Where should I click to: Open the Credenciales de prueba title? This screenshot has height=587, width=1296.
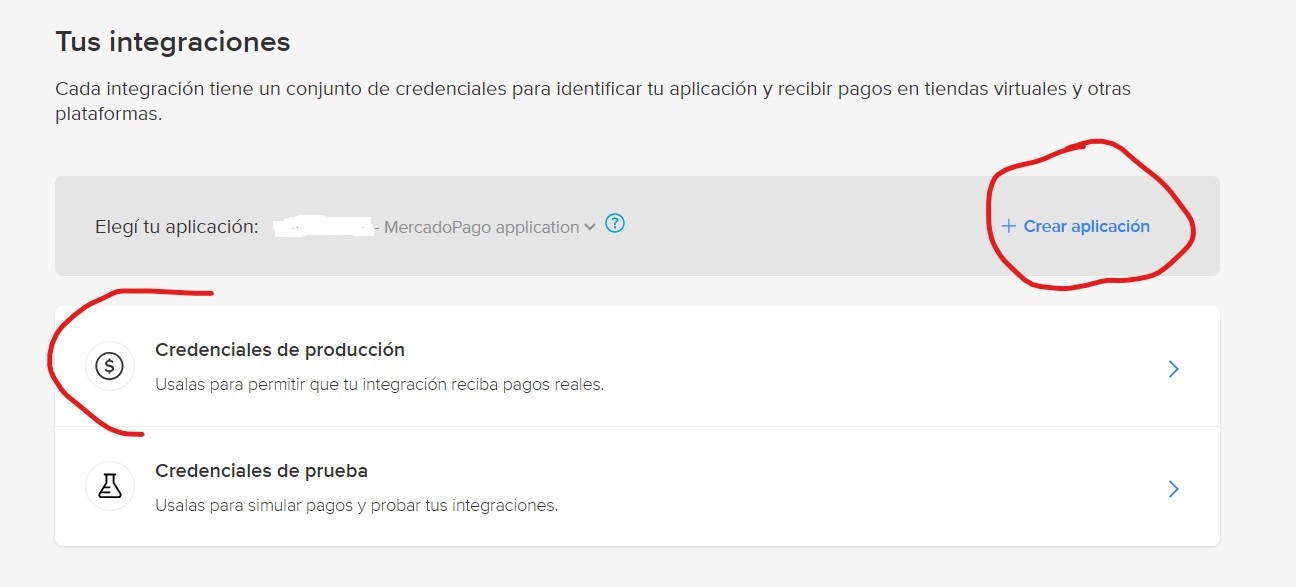[261, 470]
